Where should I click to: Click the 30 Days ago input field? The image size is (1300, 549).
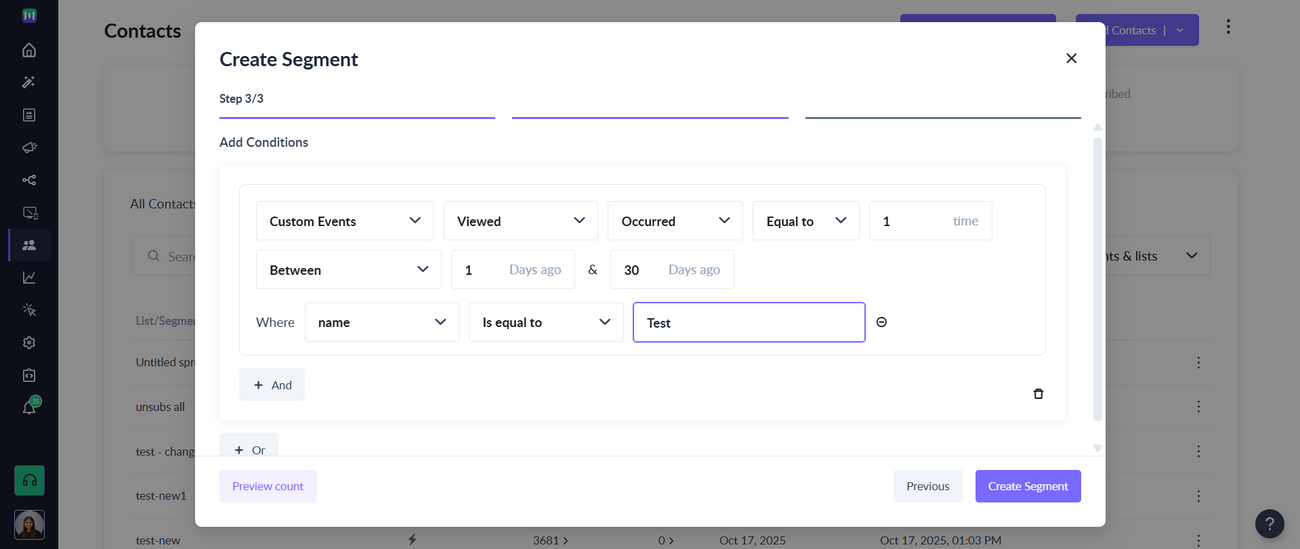[x=672, y=270]
